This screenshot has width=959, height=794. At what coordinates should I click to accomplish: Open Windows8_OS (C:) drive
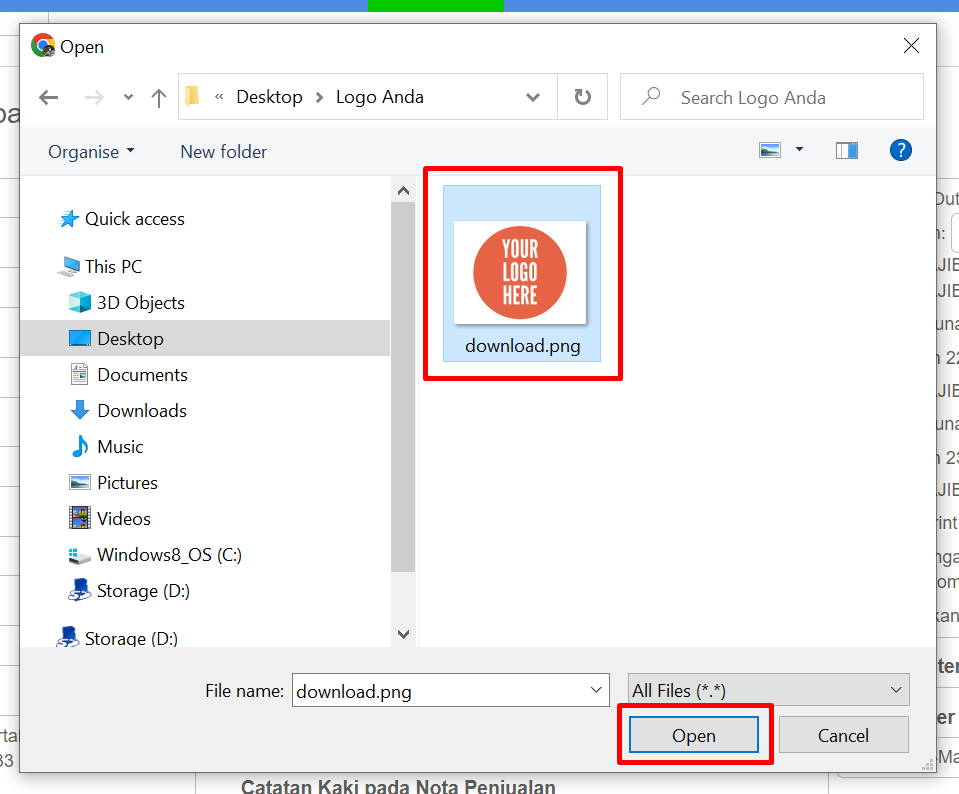tap(169, 555)
